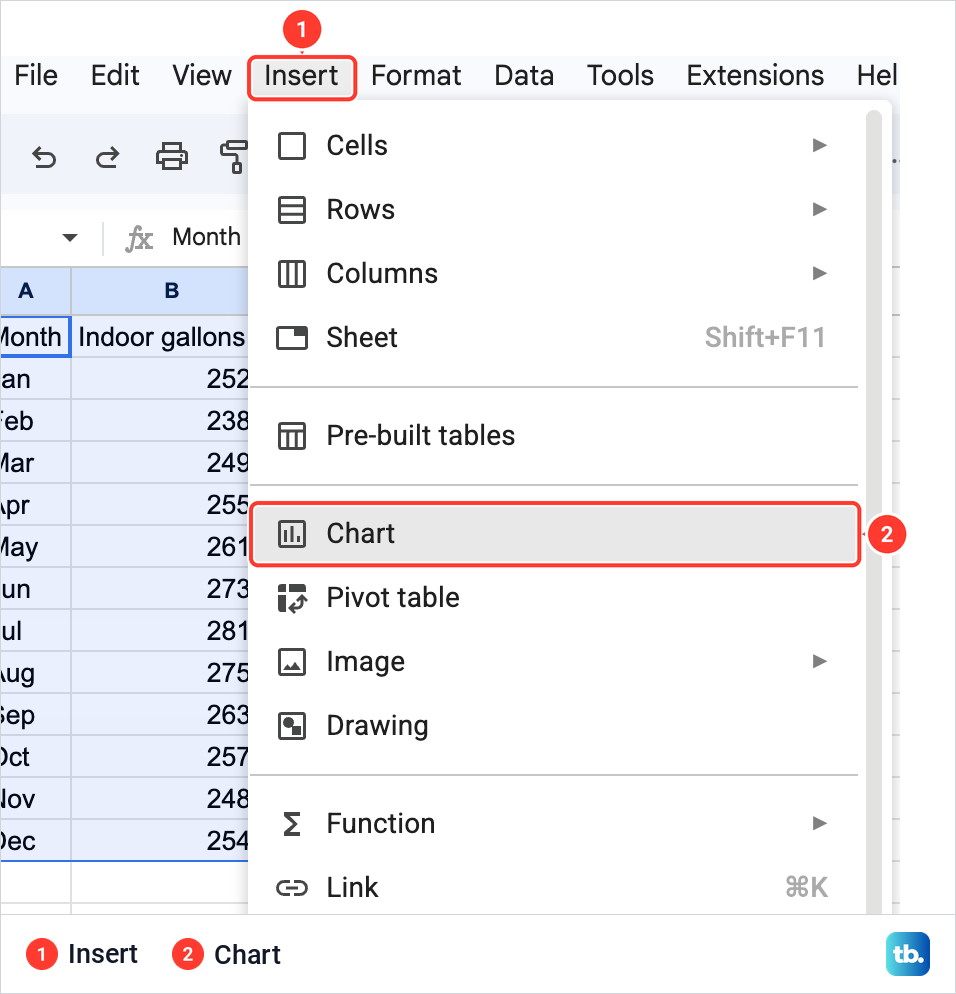This screenshot has height=994, width=956.
Task: Open the File menu
Action: 36,75
